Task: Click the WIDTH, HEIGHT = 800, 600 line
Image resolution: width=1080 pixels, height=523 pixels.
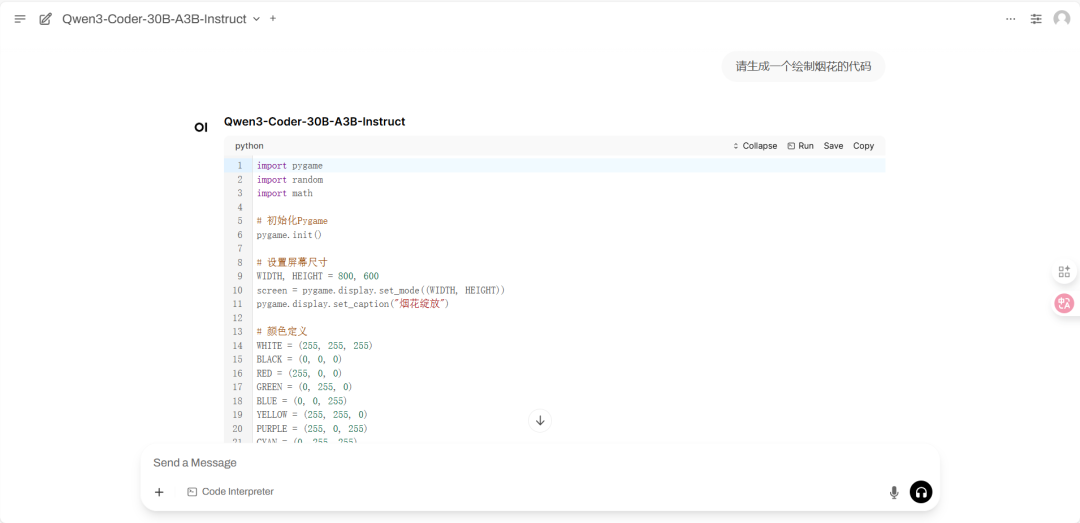Action: click(x=318, y=276)
